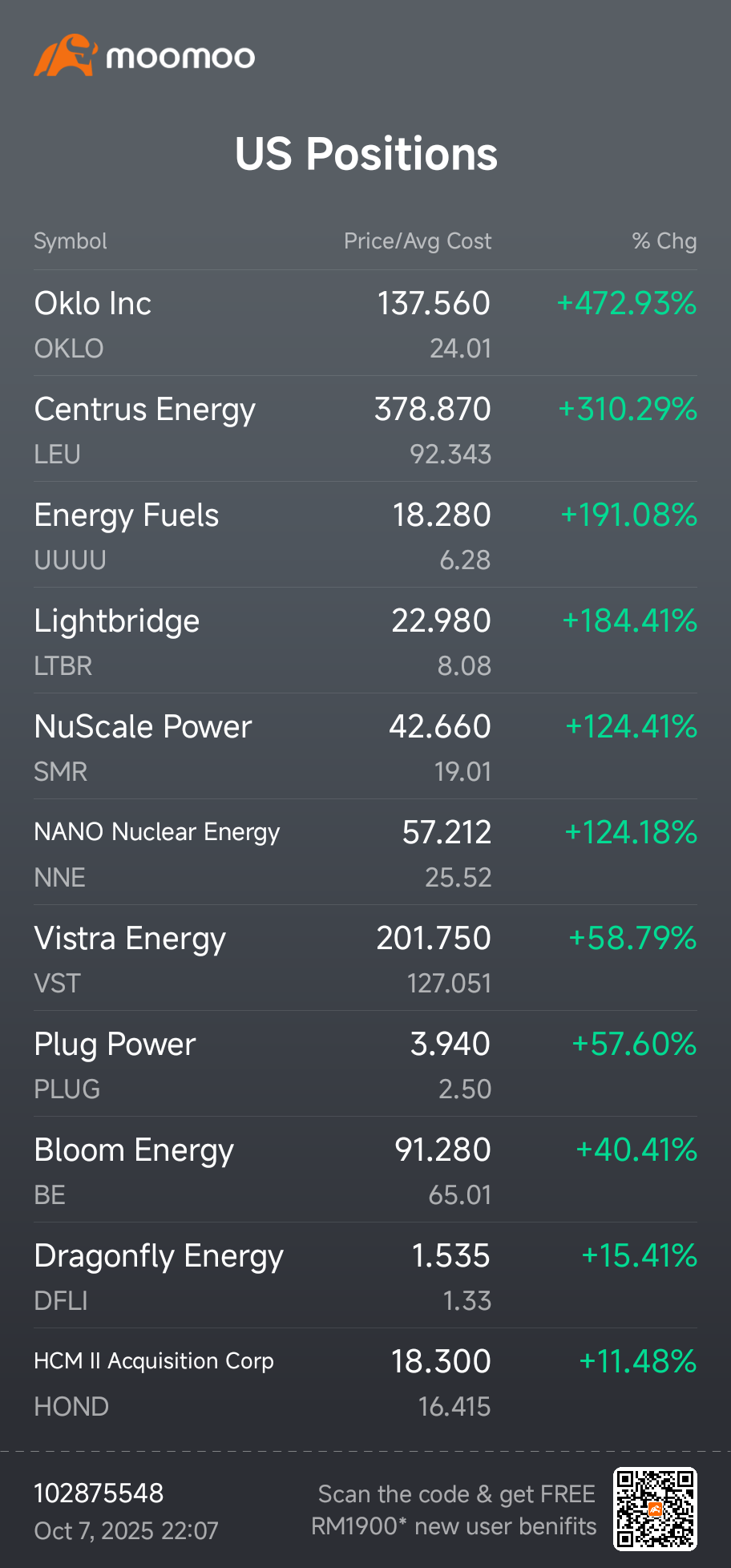This screenshot has height=1568, width=731.
Task: Click the account number 102875548
Action: [x=99, y=1493]
